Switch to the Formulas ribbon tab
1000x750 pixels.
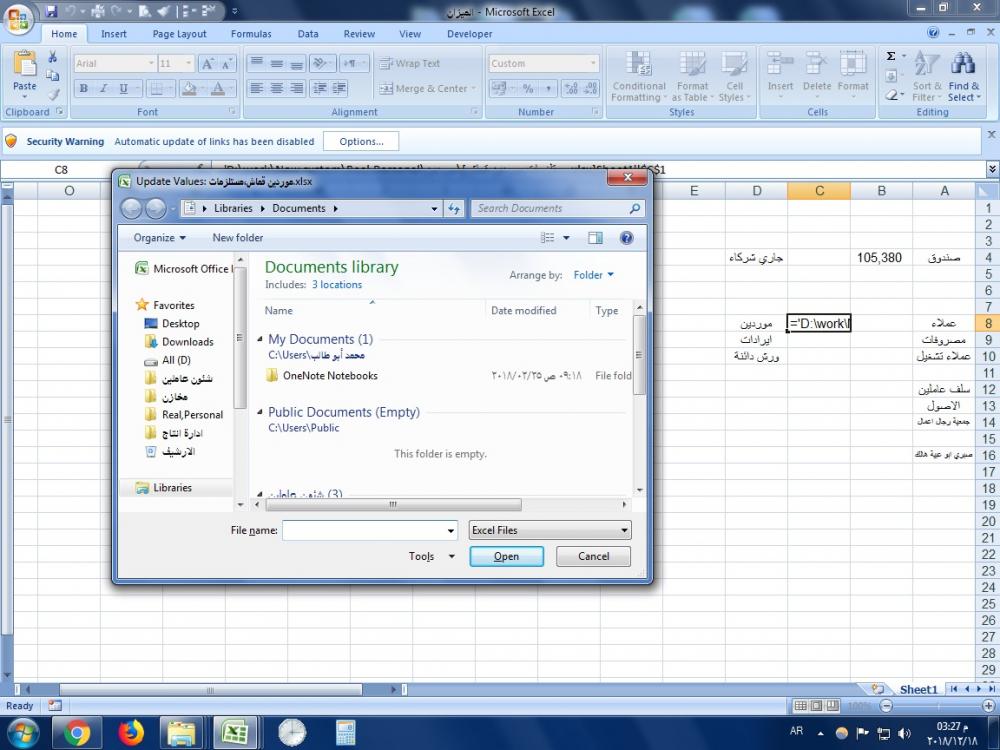[251, 34]
